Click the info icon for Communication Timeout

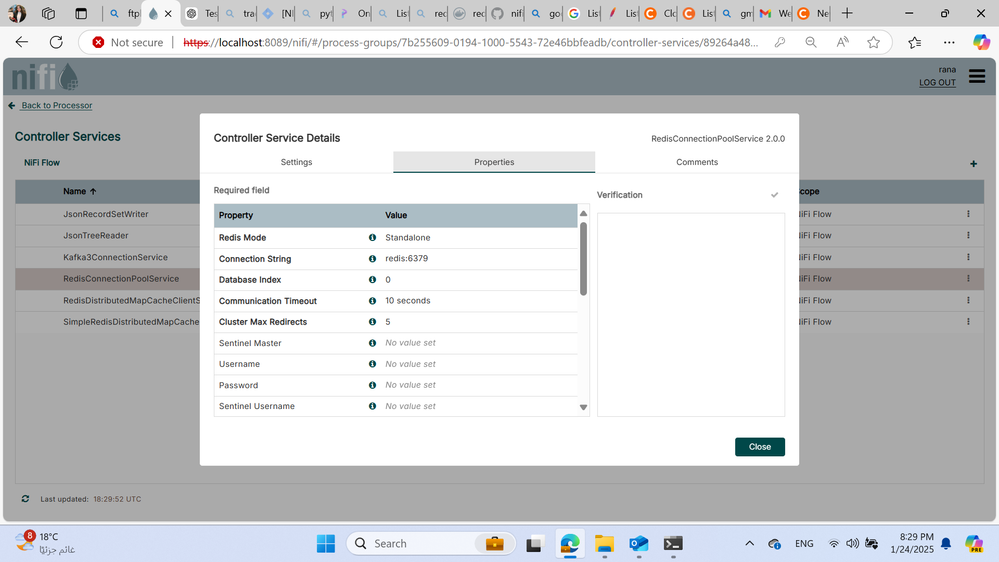tap(372, 301)
